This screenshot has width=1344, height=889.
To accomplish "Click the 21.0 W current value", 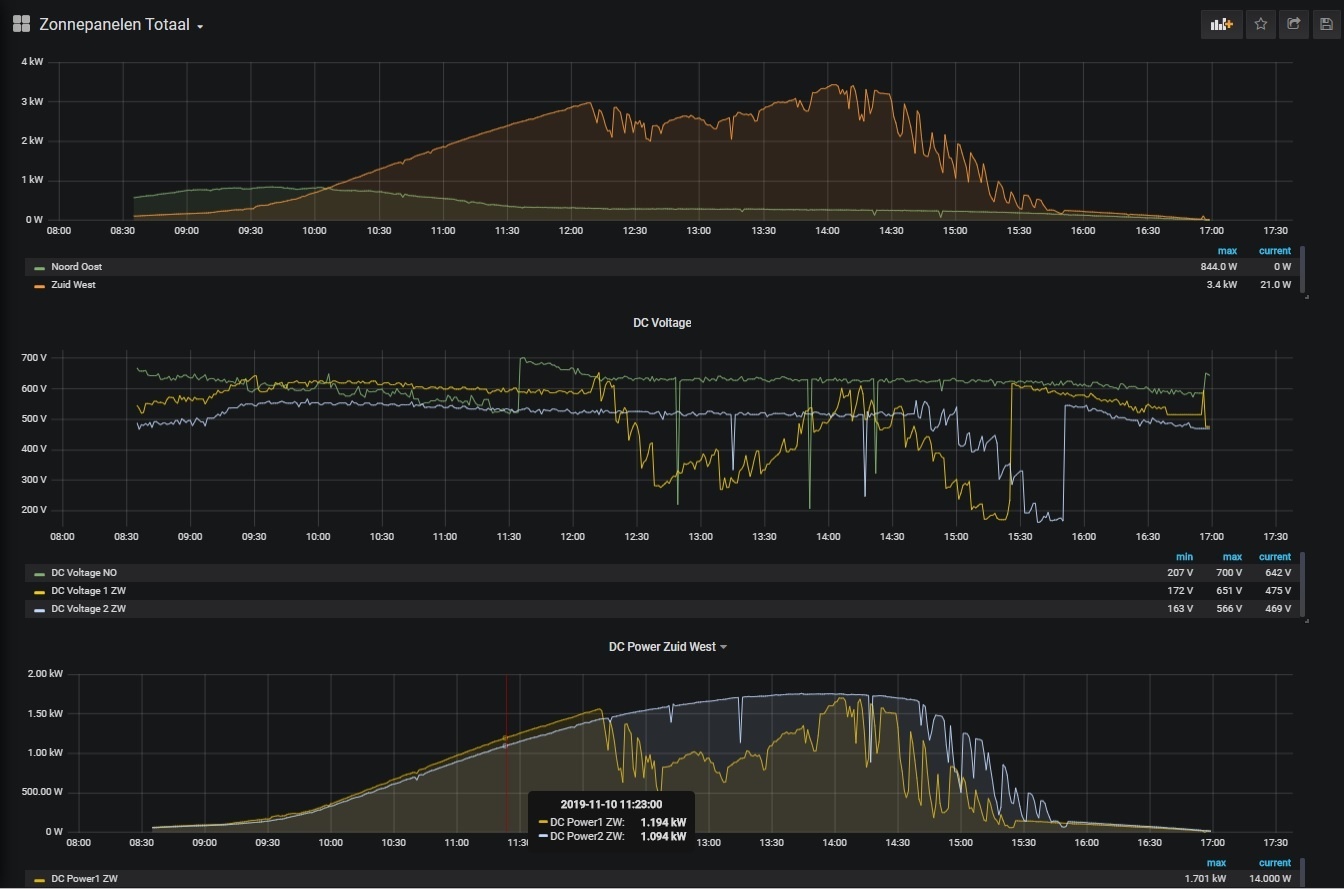I will click(x=1276, y=285).
